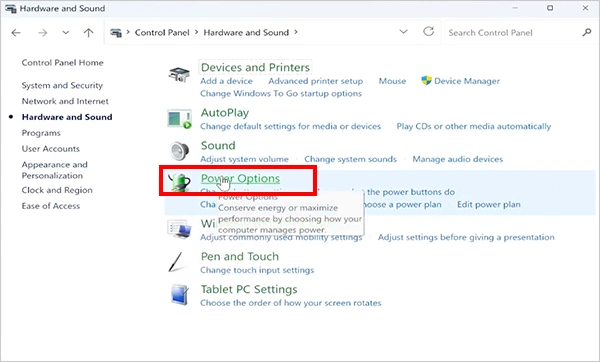Image resolution: width=600 pixels, height=362 pixels.
Task: Open Tablet PC Settings heading
Action: pos(249,289)
